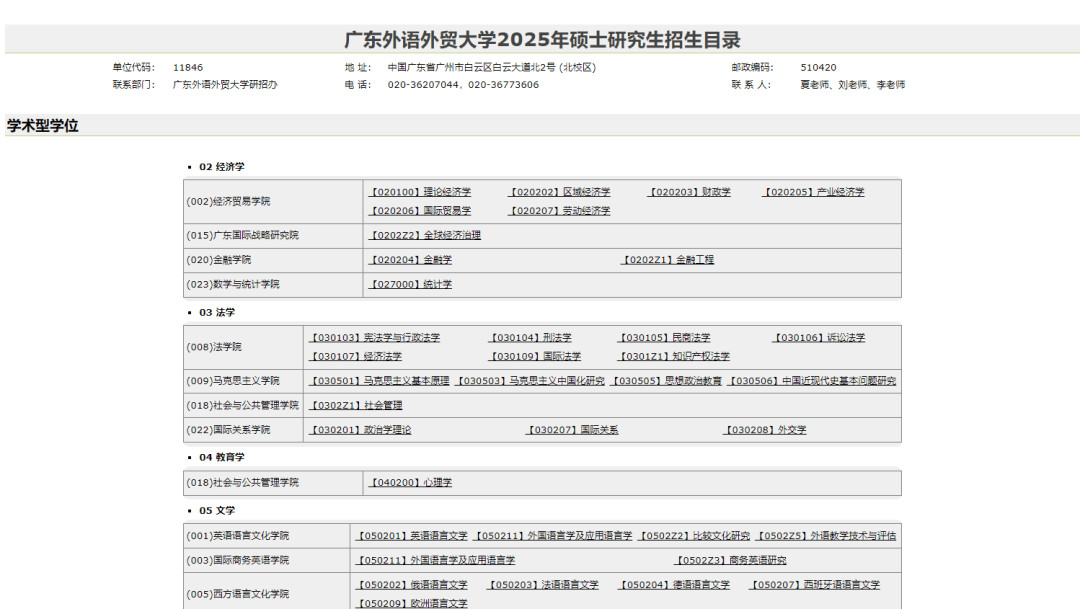The width and height of the screenshot is (1080, 609).
Task: Click 【050211】外国语言学及应用语言学 in the 英语语言文化学院 row
Action: (553, 536)
